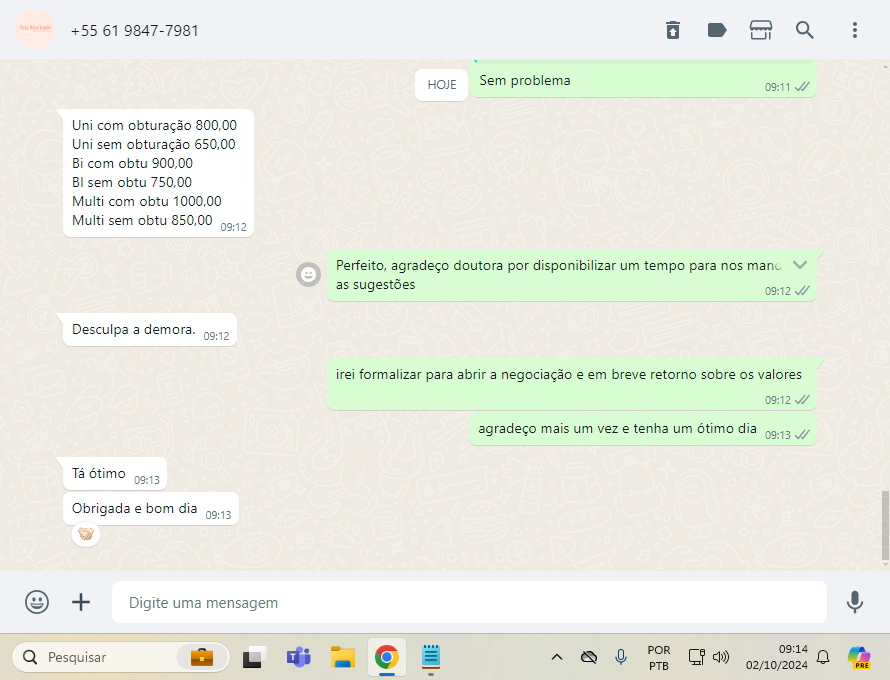This screenshot has height=680, width=890.
Task: Open Microsoft Teams from the taskbar
Action: tap(299, 657)
